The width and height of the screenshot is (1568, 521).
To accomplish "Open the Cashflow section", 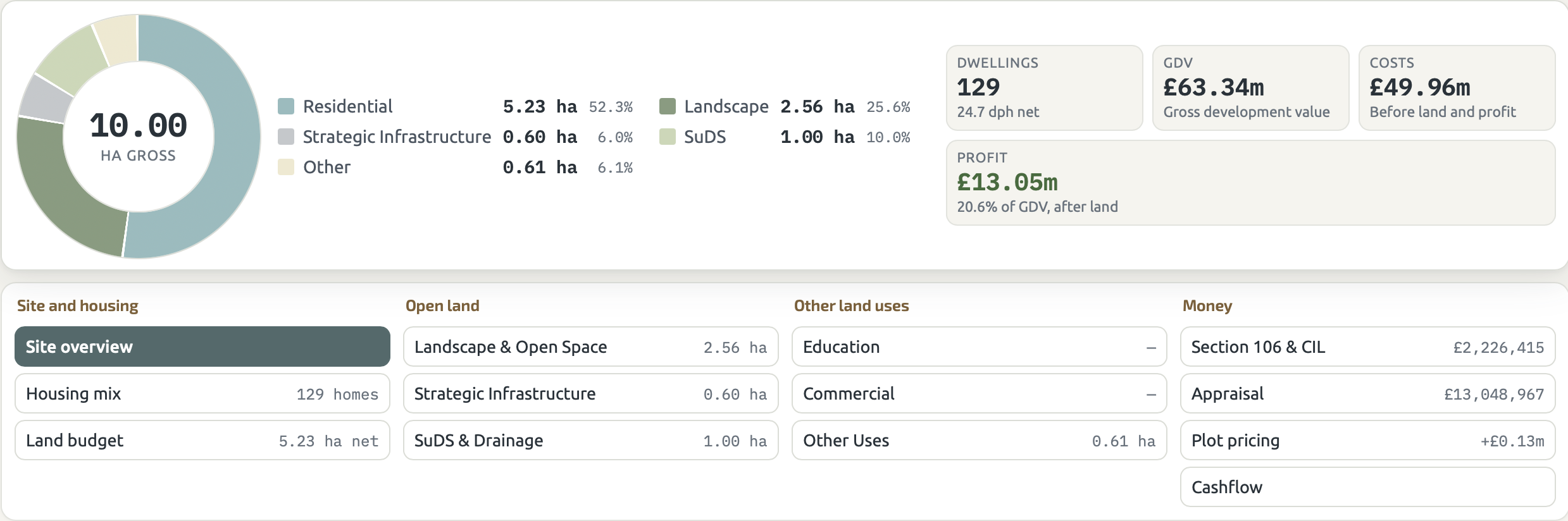I will click(1368, 487).
